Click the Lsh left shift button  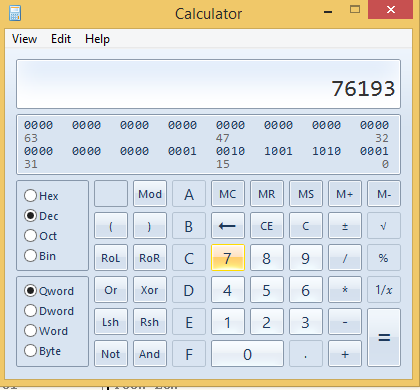point(111,322)
